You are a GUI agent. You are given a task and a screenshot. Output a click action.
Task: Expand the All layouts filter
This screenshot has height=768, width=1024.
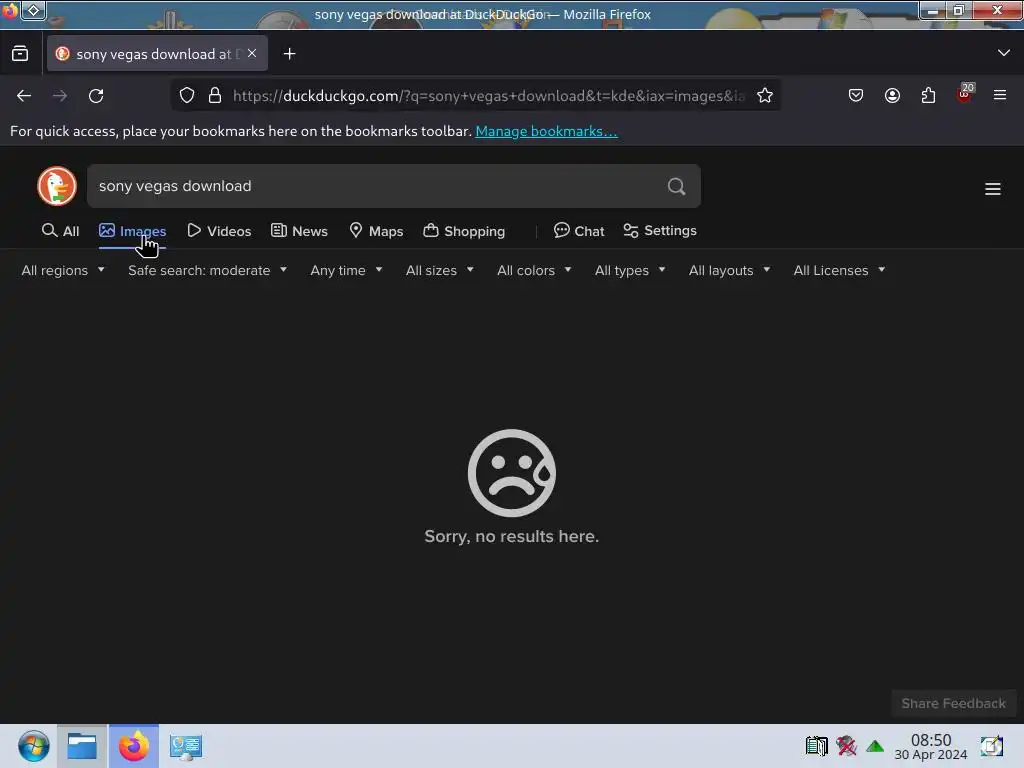coord(729,270)
